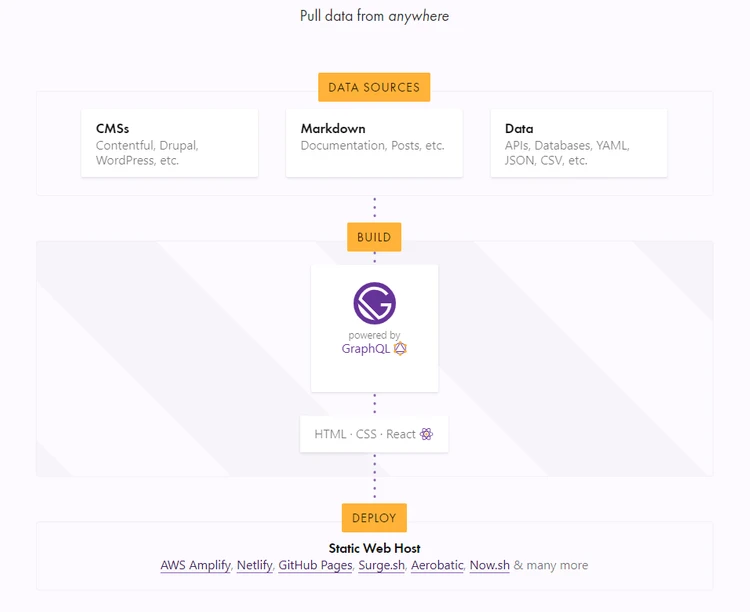
Task: Select the Data APIs card
Action: (x=579, y=143)
